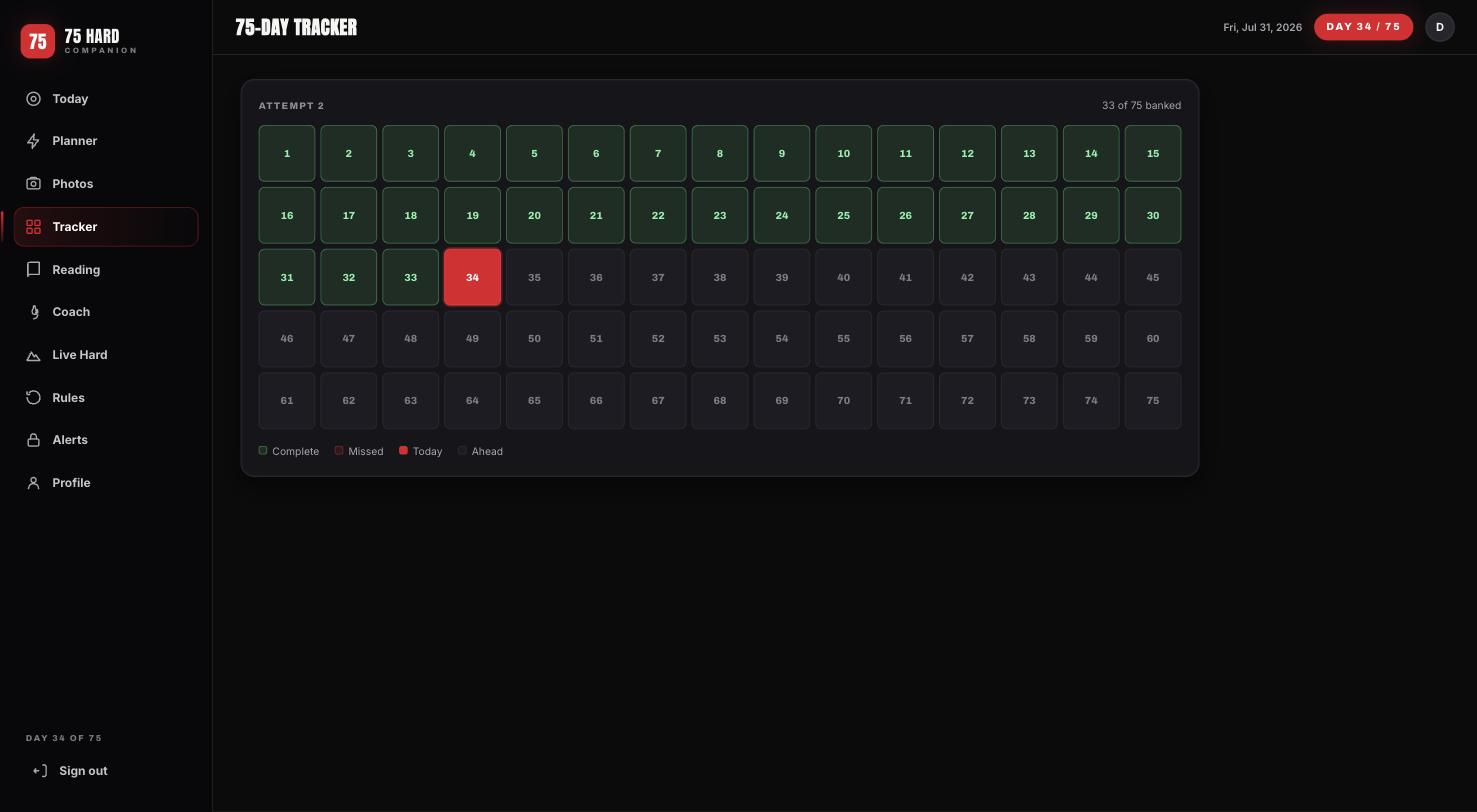This screenshot has height=812, width=1477.
Task: Click the '75 HARD COMPANION' app title
Action: [100, 41]
